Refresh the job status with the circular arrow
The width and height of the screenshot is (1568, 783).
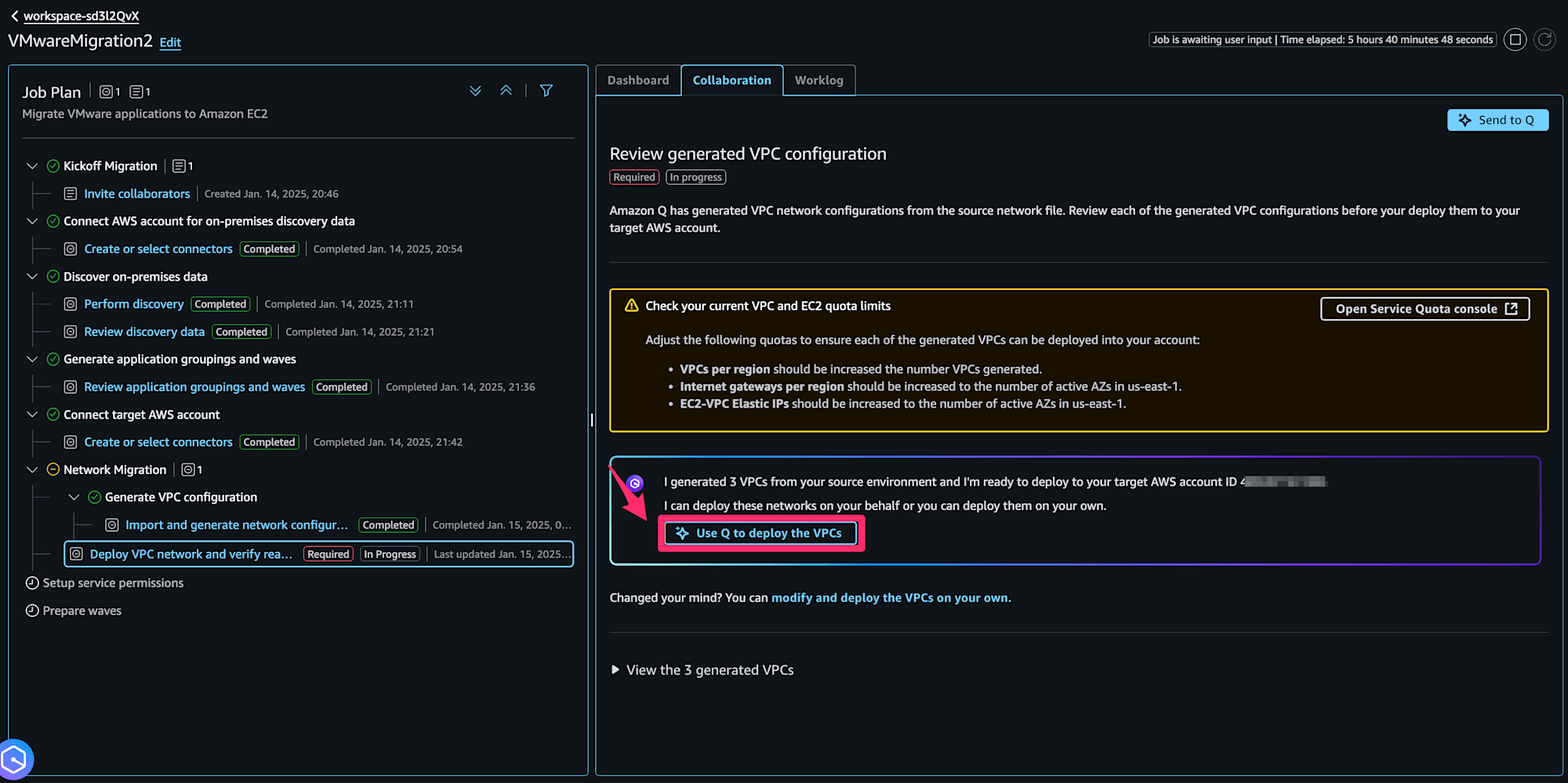(1544, 39)
